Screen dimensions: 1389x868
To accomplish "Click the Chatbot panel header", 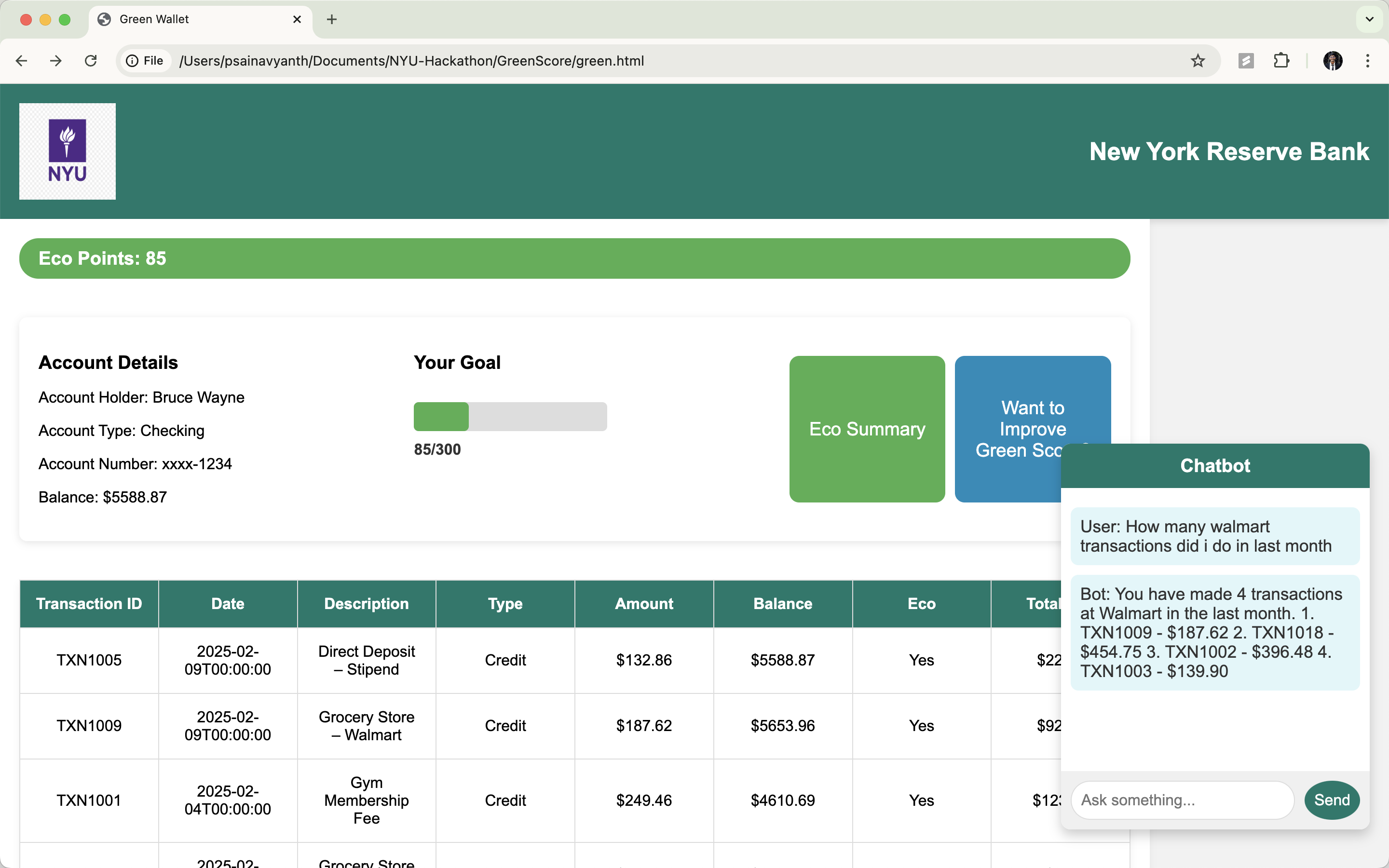I will coord(1214,465).
